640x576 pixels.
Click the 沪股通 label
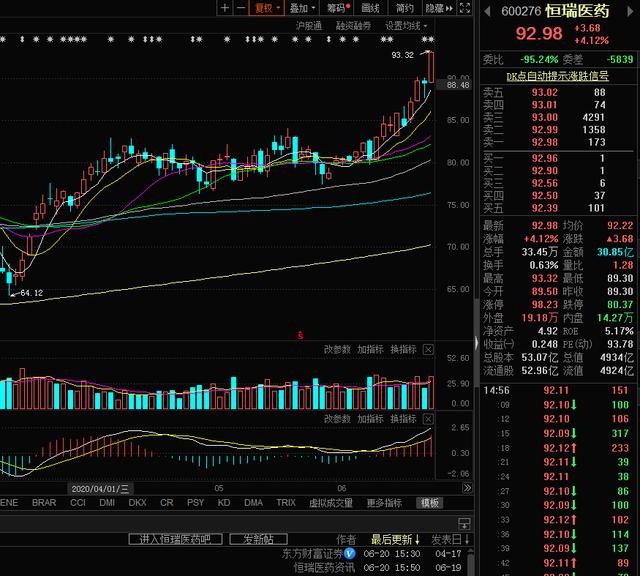(309, 26)
